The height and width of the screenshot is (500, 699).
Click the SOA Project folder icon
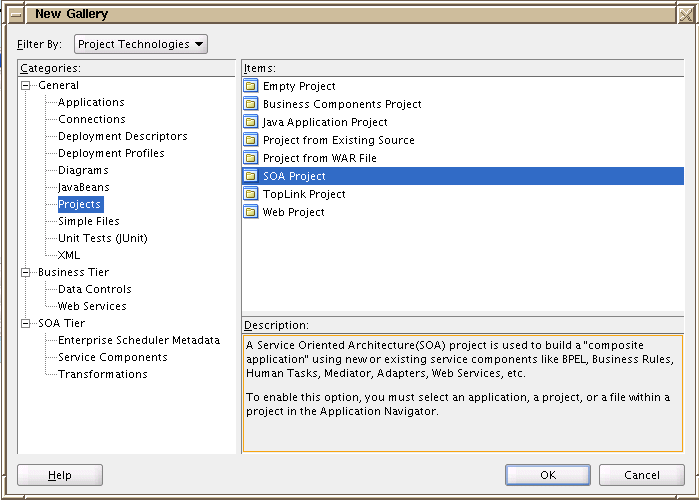pyautogui.click(x=251, y=176)
